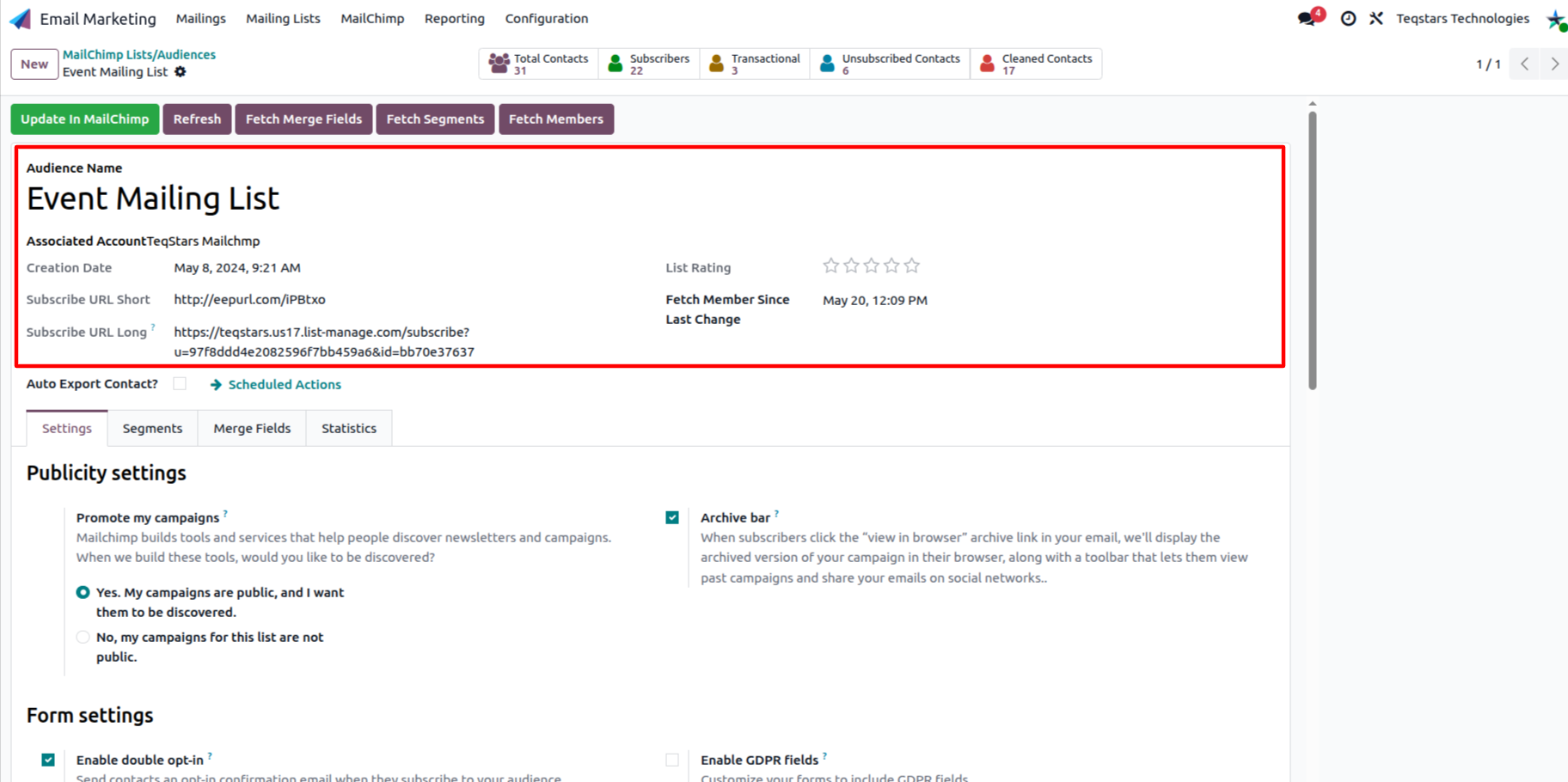The width and height of the screenshot is (1568, 782).
Task: Open Teqstars Technologies company switcher
Action: 1462,19
